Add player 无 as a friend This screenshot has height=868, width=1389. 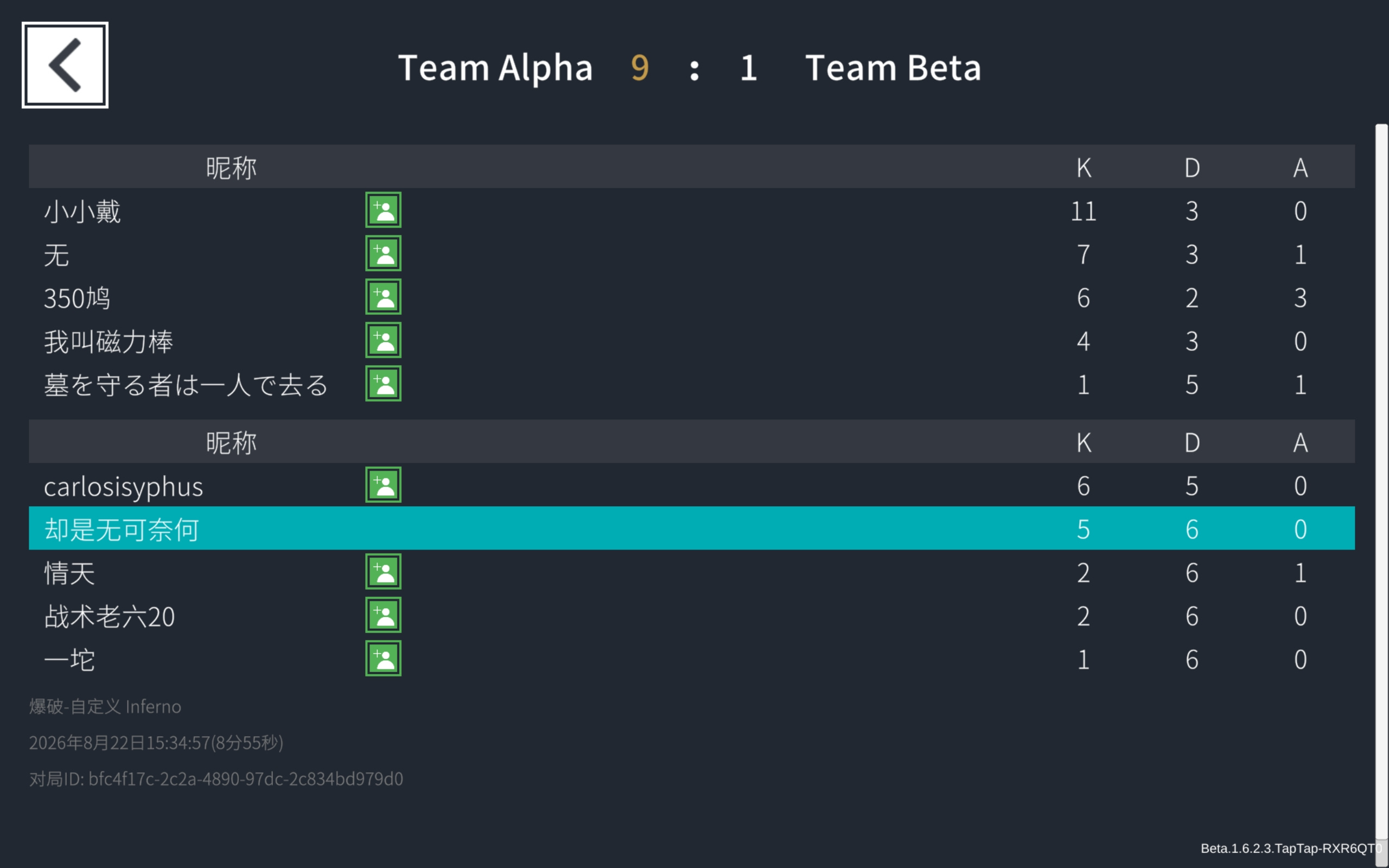[383, 253]
